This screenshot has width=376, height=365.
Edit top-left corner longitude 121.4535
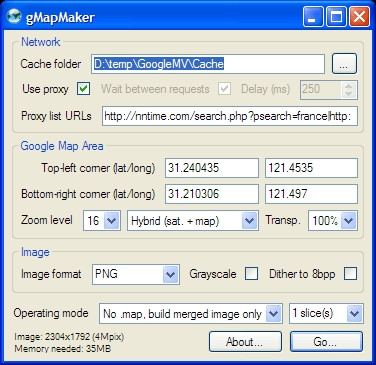tap(311, 168)
